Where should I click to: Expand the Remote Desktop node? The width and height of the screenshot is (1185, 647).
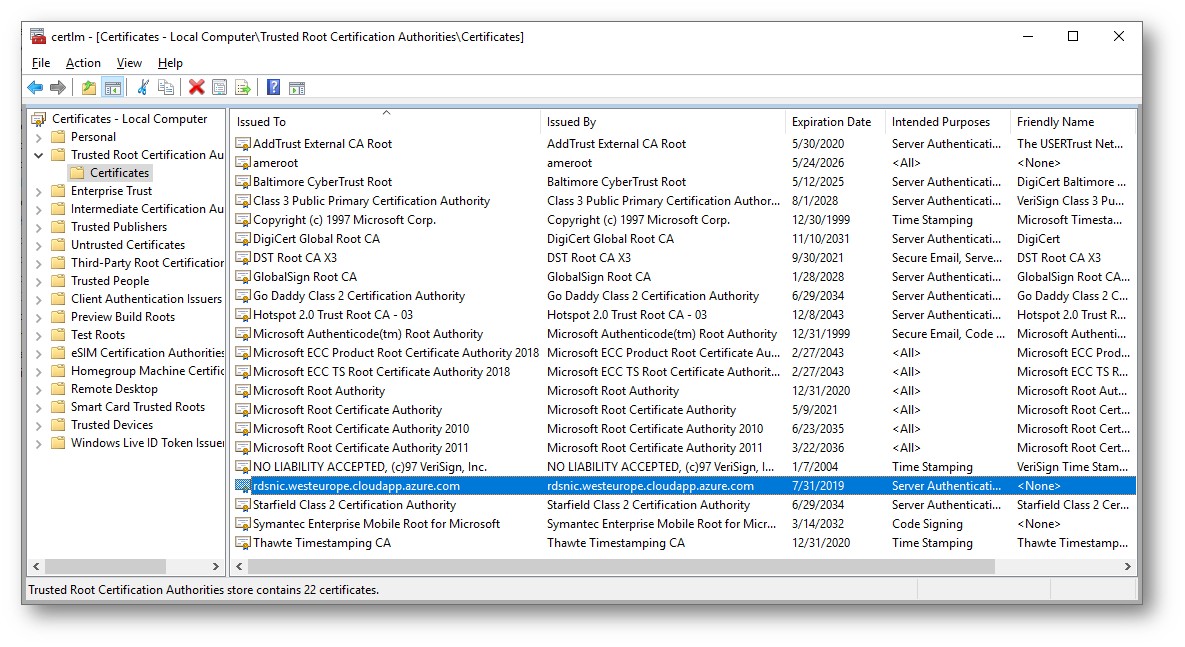(x=39, y=389)
